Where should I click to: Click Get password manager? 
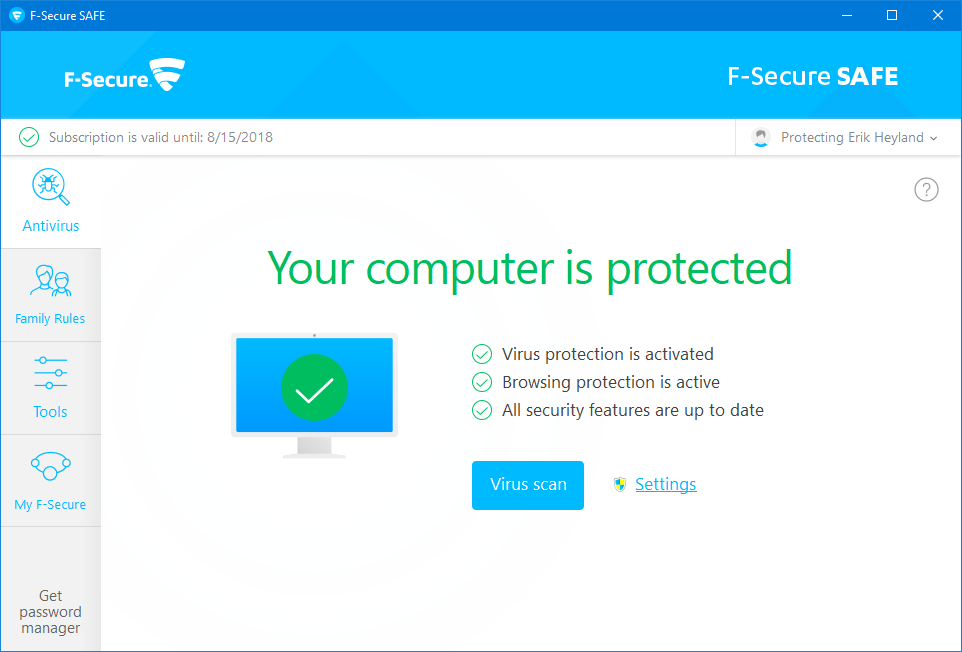pyautogui.click(x=50, y=612)
